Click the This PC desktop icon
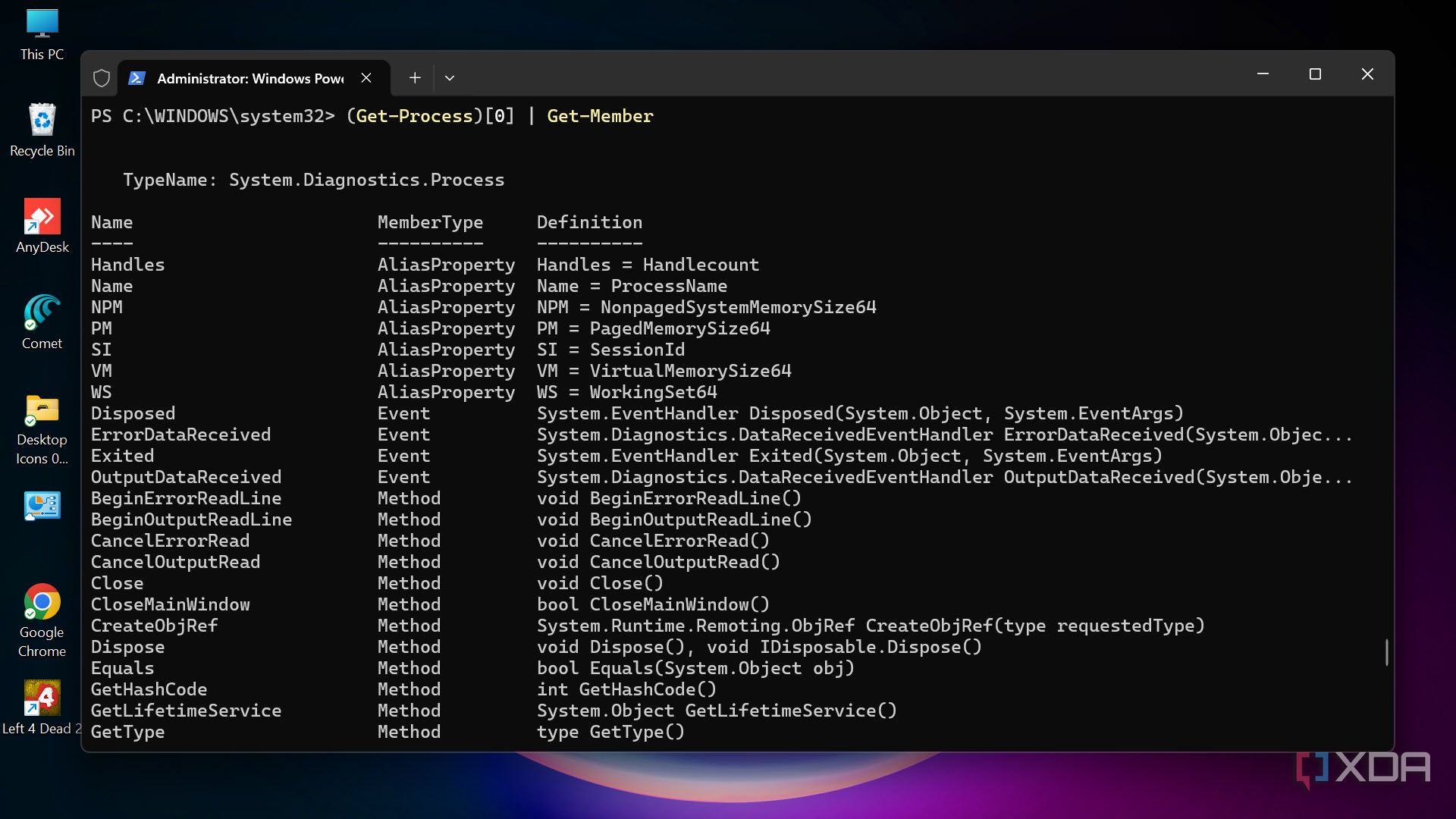The width and height of the screenshot is (1456, 819). [42, 34]
